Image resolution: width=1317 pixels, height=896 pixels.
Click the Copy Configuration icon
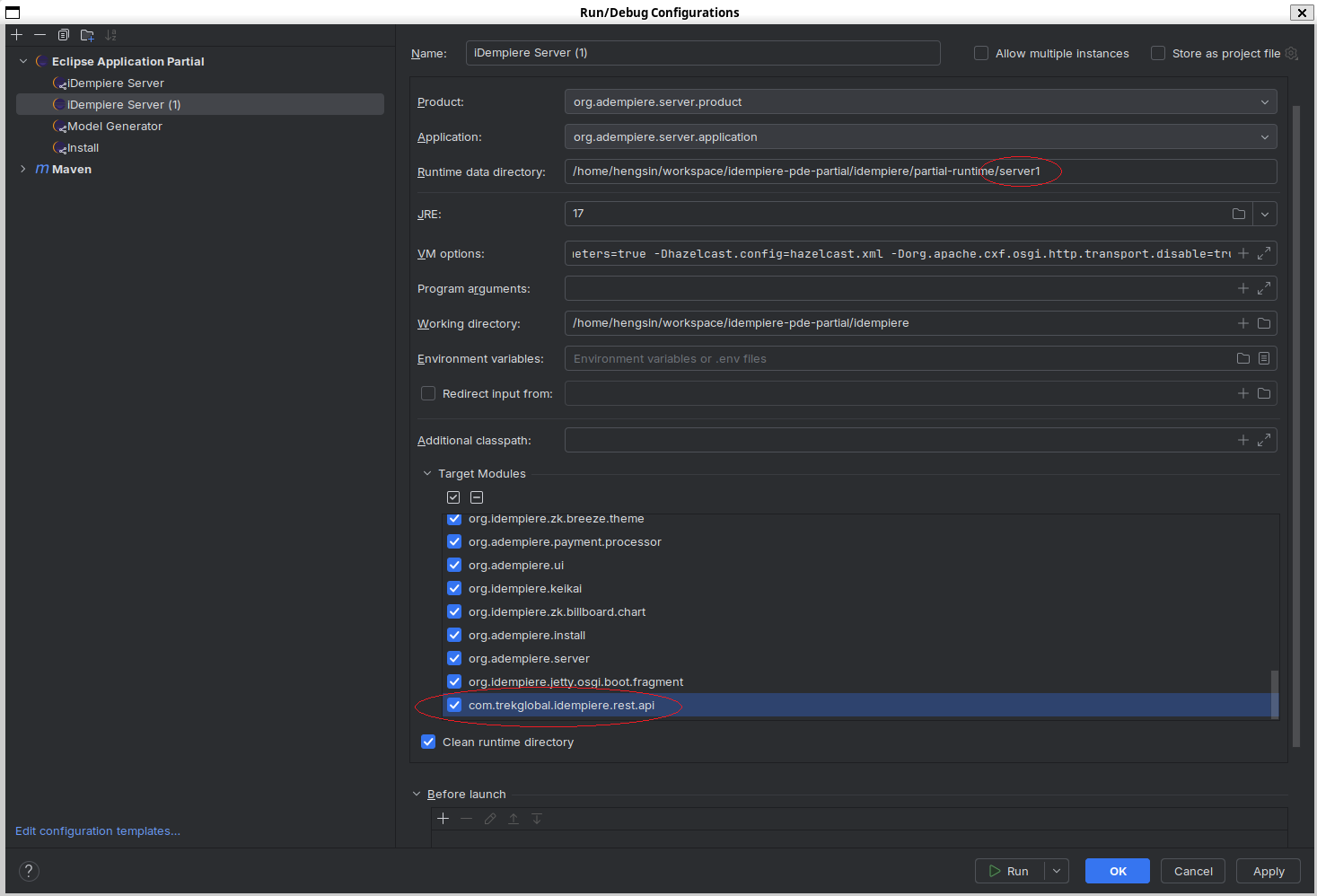pos(64,35)
